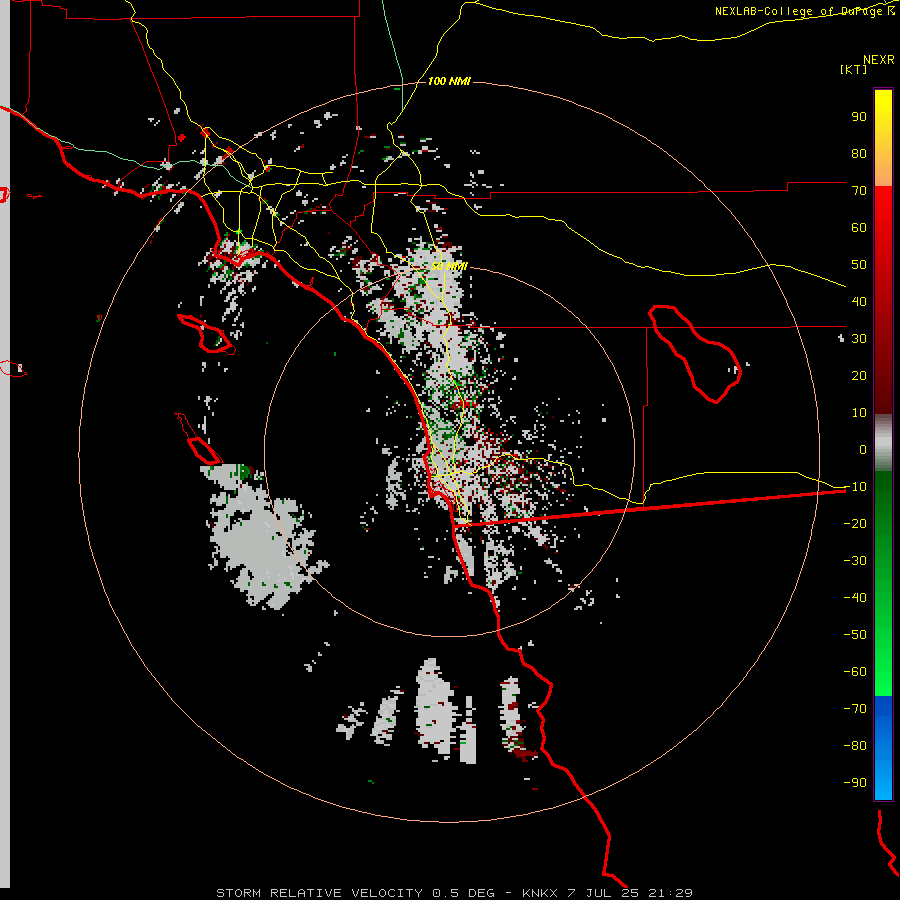The image size is (900, 900).
Task: Click the -10 value on the velocity scale
Action: (855, 487)
